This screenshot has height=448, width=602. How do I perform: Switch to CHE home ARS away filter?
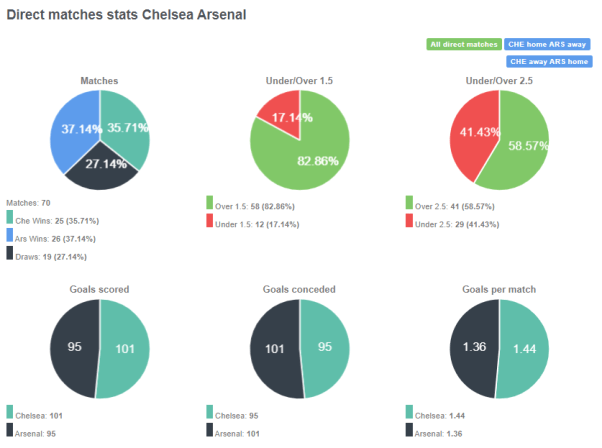tap(549, 44)
